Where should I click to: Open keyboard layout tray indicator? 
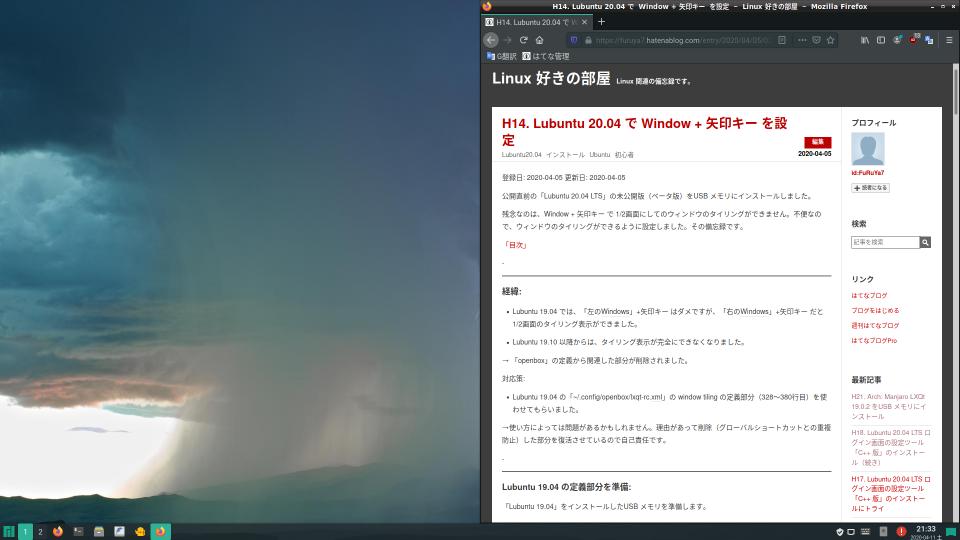[865, 531]
